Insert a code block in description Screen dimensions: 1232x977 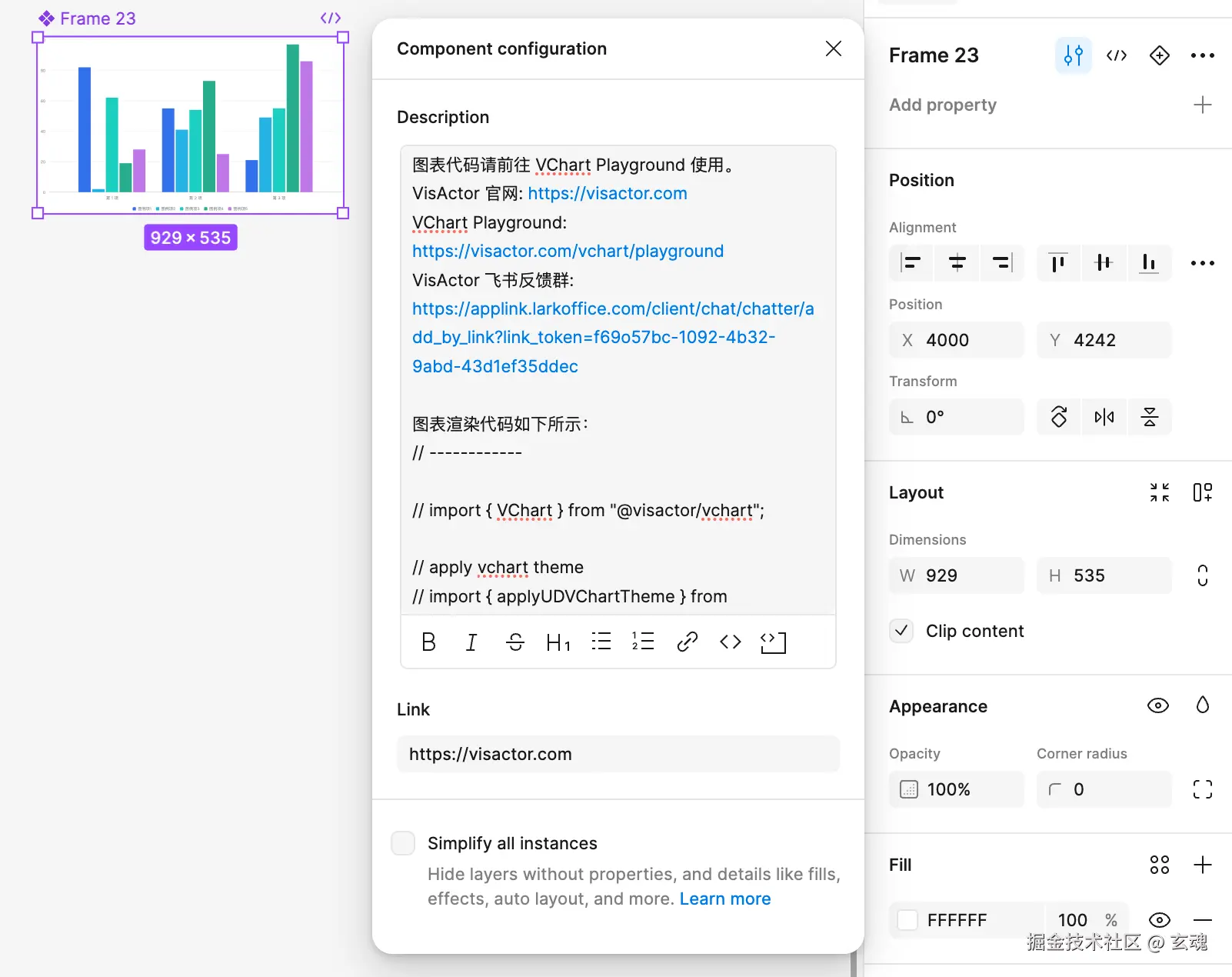coord(773,642)
